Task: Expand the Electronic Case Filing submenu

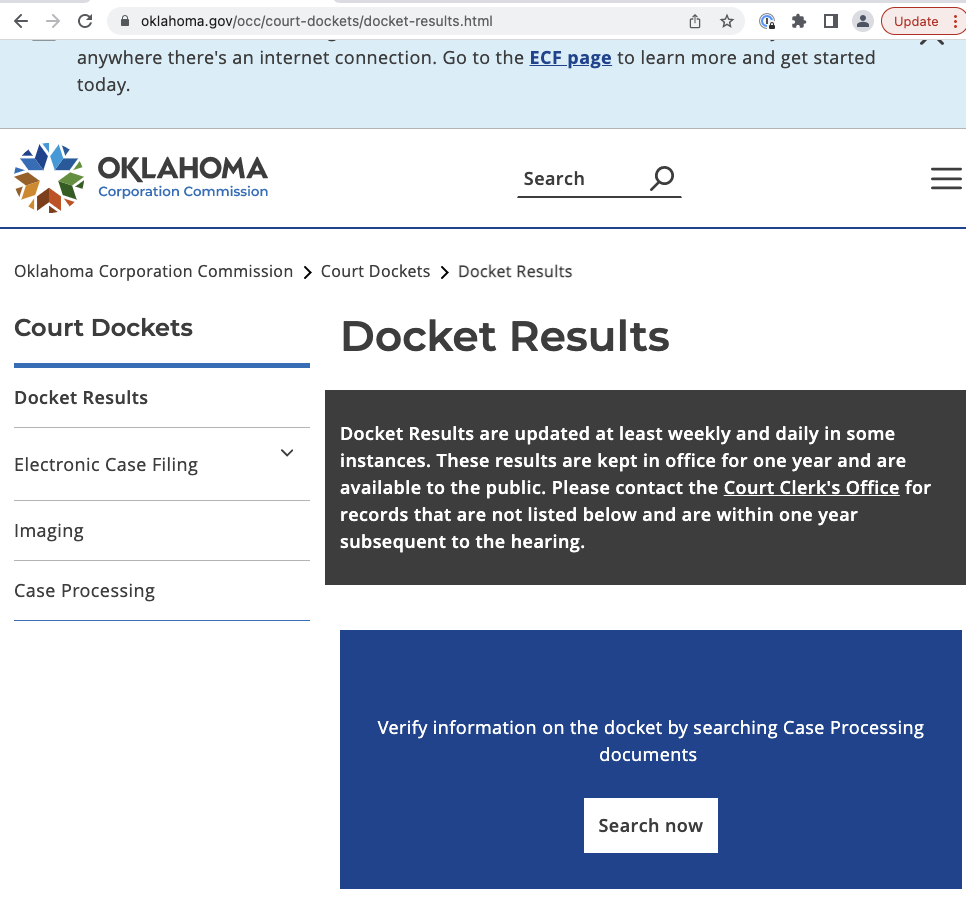Action: (x=287, y=453)
